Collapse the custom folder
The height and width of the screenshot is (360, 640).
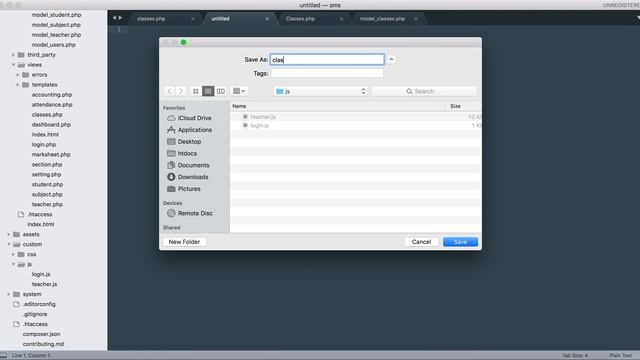(9, 244)
